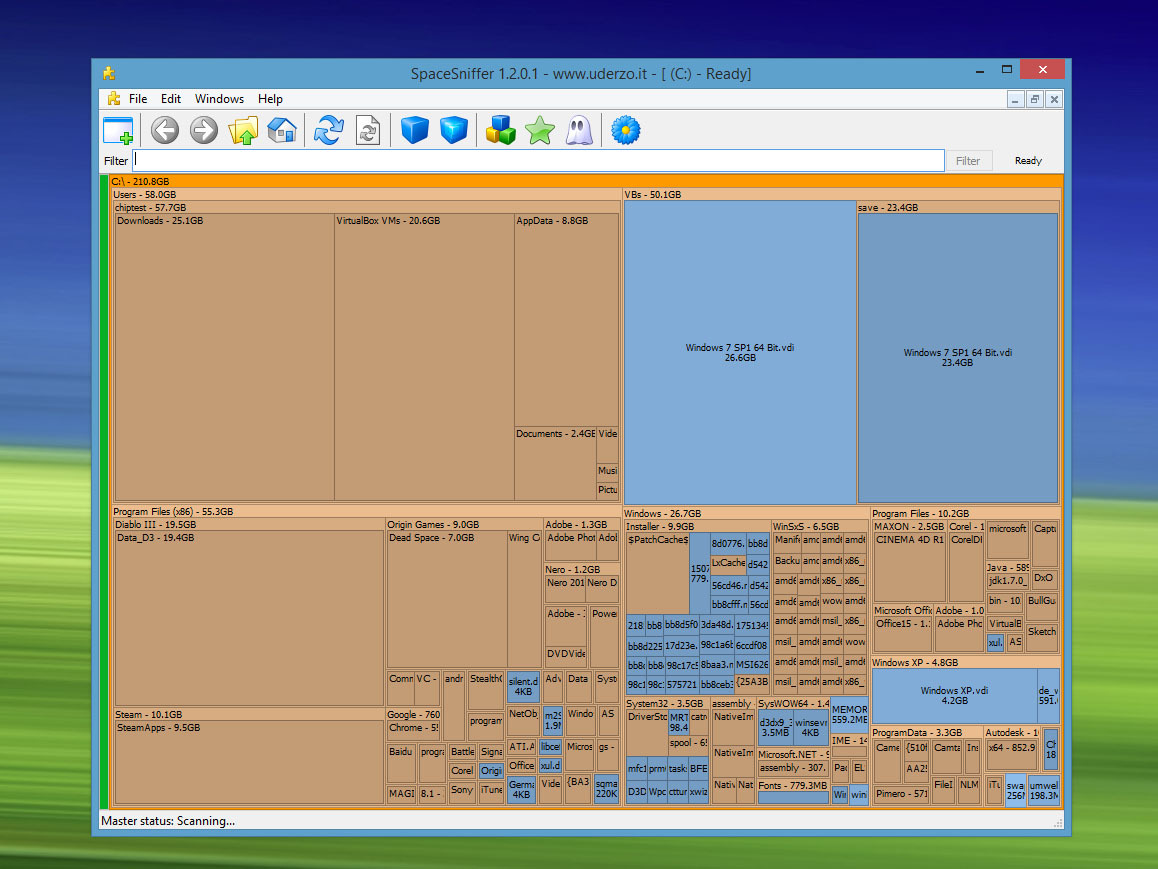Minimize the inner child window

click(1015, 99)
